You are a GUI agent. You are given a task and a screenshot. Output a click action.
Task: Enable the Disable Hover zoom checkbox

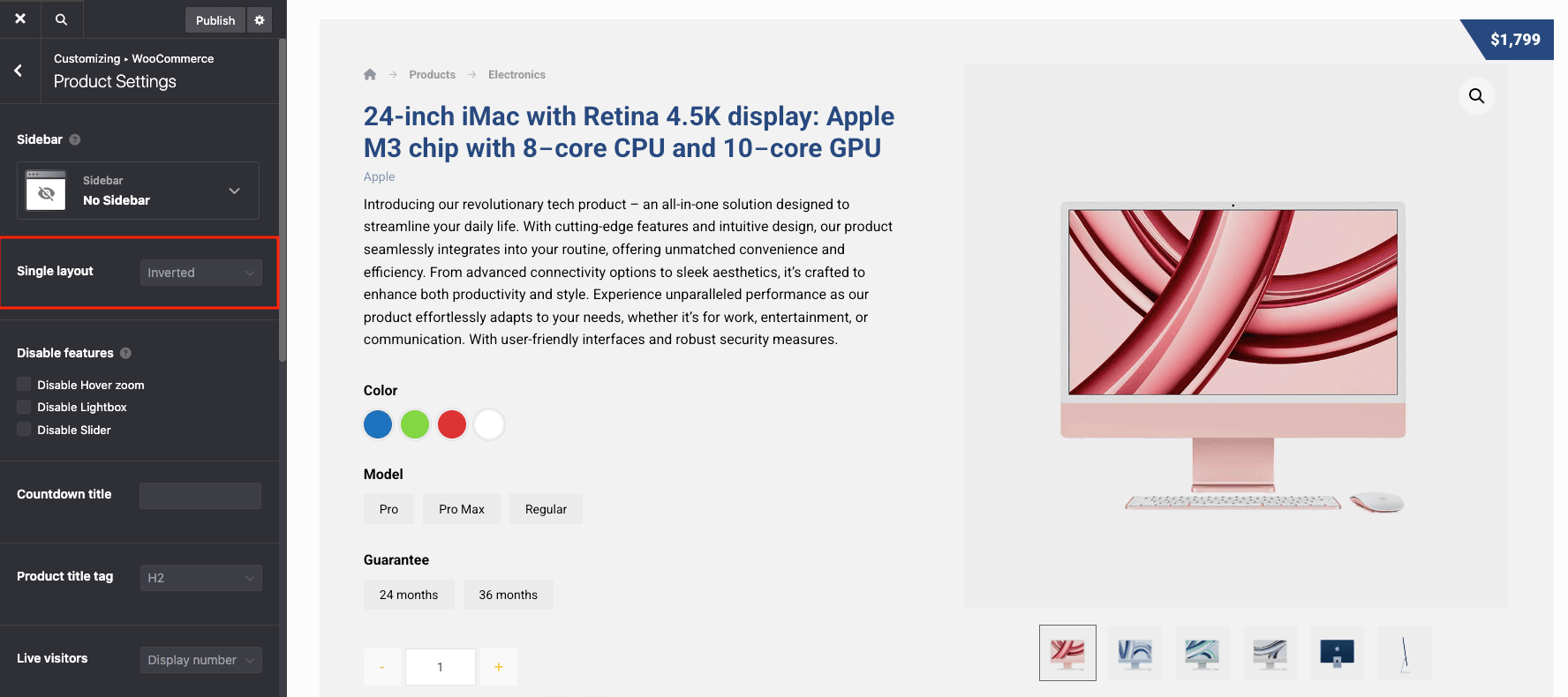click(24, 385)
